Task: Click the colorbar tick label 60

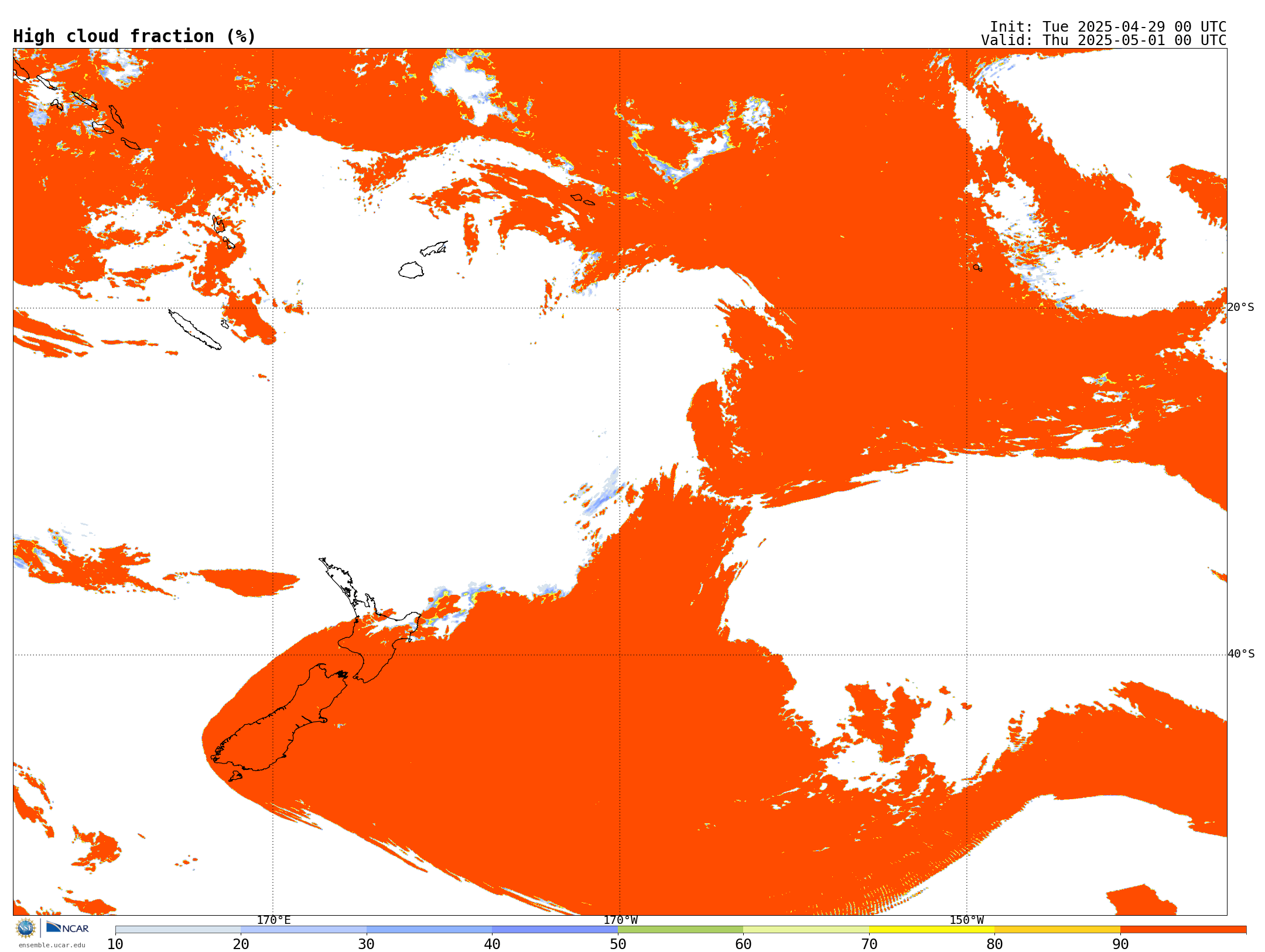Action: coord(743,944)
